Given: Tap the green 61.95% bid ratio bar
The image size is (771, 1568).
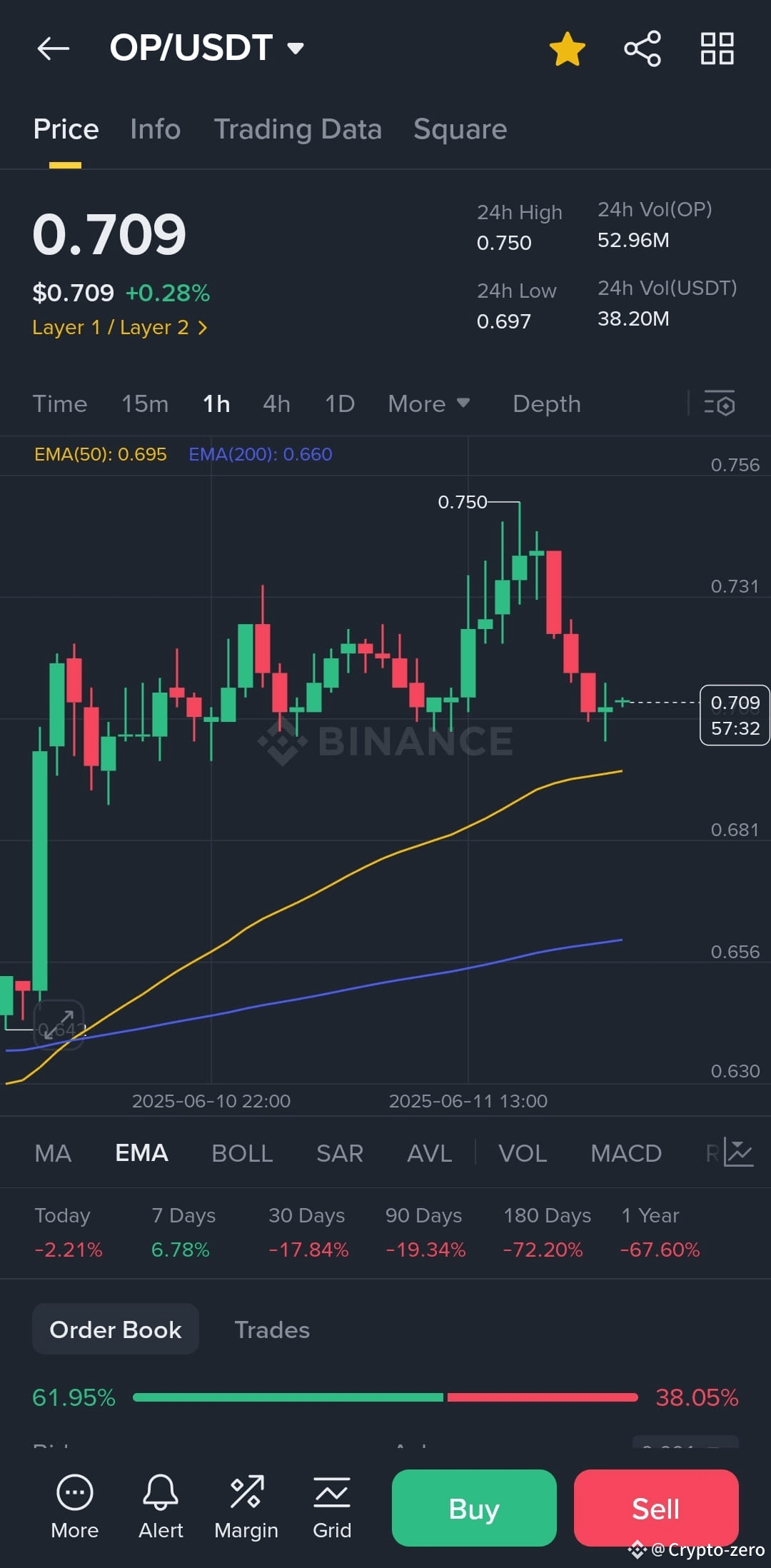Looking at the screenshot, I should 288,1397.
